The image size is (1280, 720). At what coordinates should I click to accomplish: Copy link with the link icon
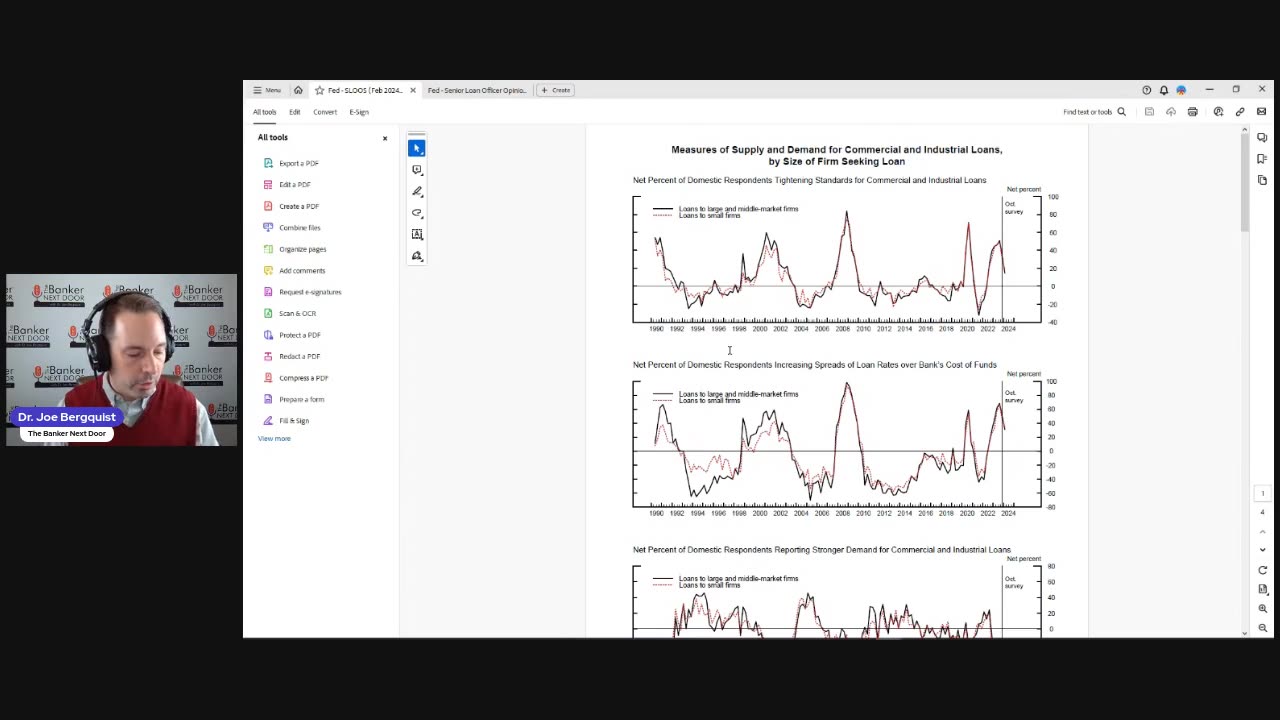point(1240,112)
